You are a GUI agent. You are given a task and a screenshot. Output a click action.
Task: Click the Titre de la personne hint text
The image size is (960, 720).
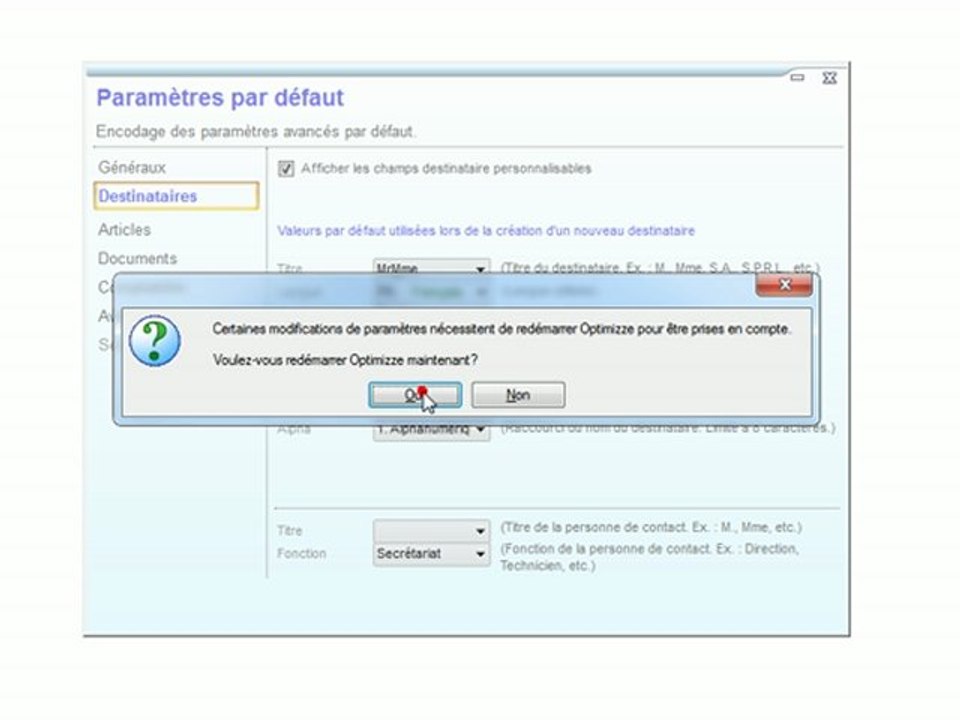coord(651,528)
